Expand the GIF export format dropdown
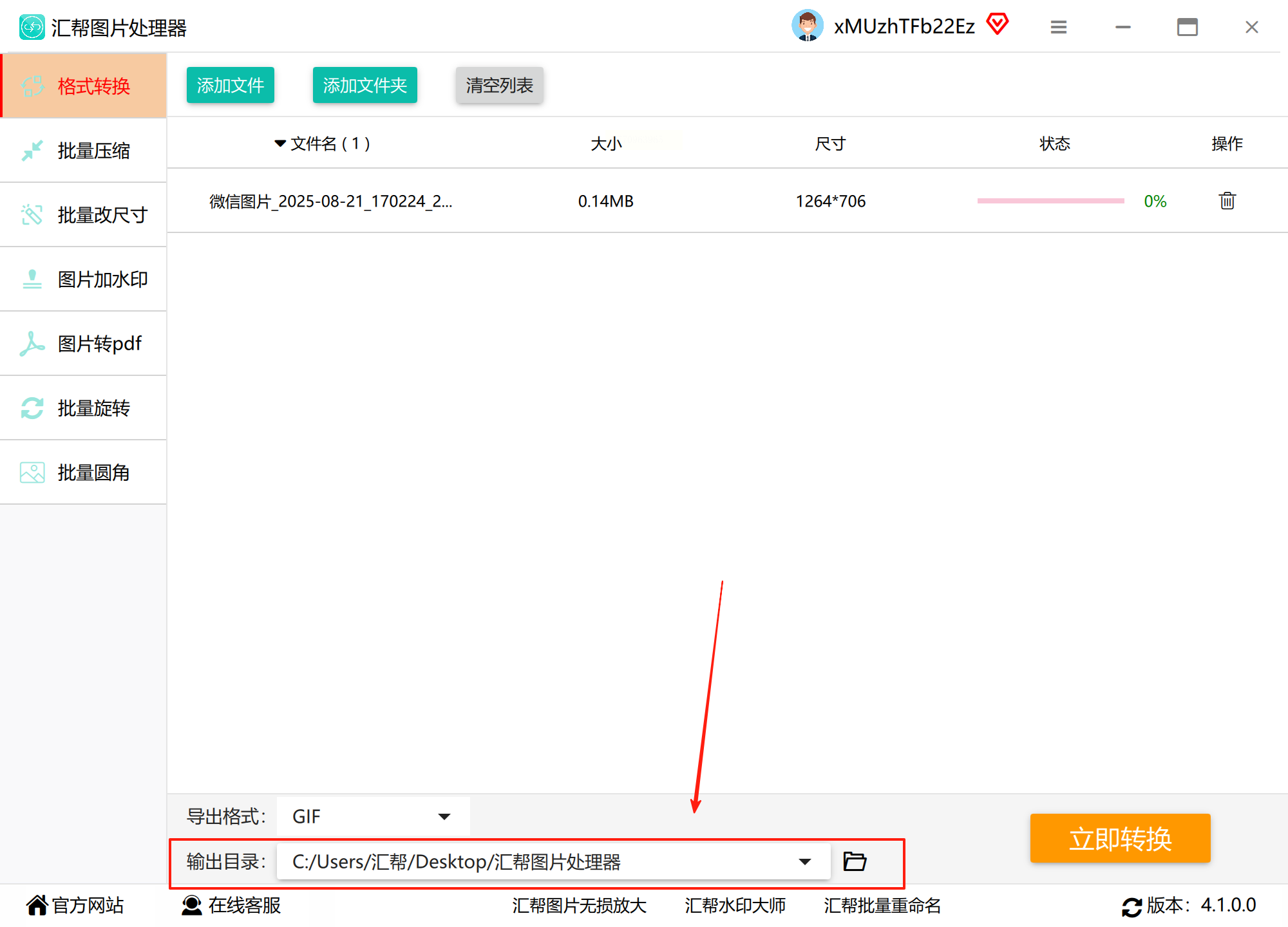 (444, 817)
